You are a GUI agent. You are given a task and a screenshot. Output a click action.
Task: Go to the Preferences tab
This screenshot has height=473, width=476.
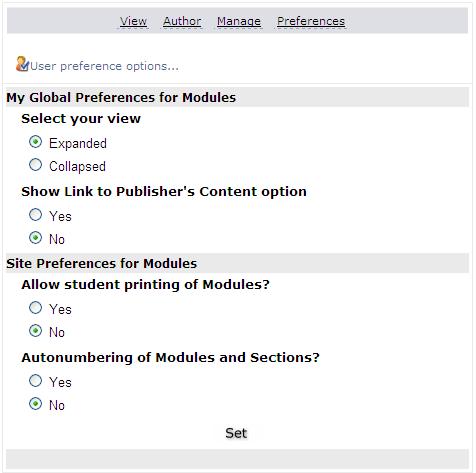point(311,21)
